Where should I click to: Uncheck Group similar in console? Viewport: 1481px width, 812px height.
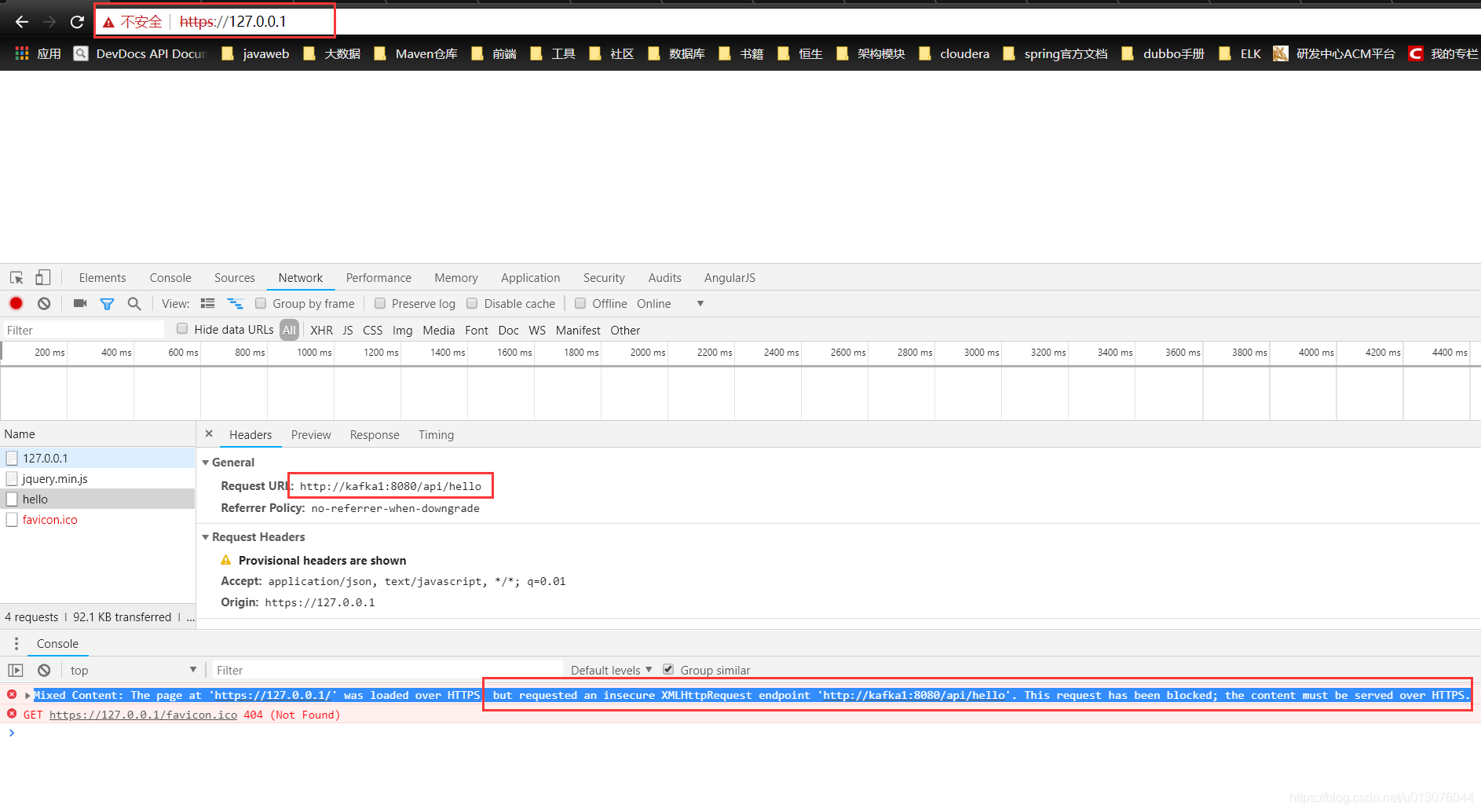pos(668,669)
